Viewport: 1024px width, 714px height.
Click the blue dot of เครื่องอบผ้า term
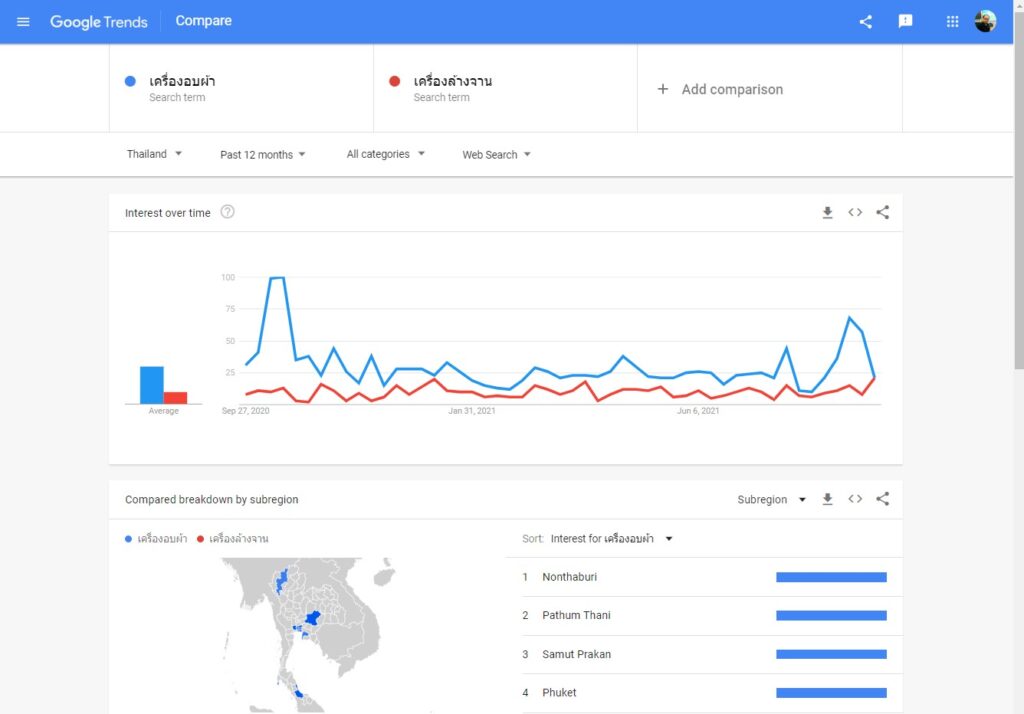(x=130, y=81)
